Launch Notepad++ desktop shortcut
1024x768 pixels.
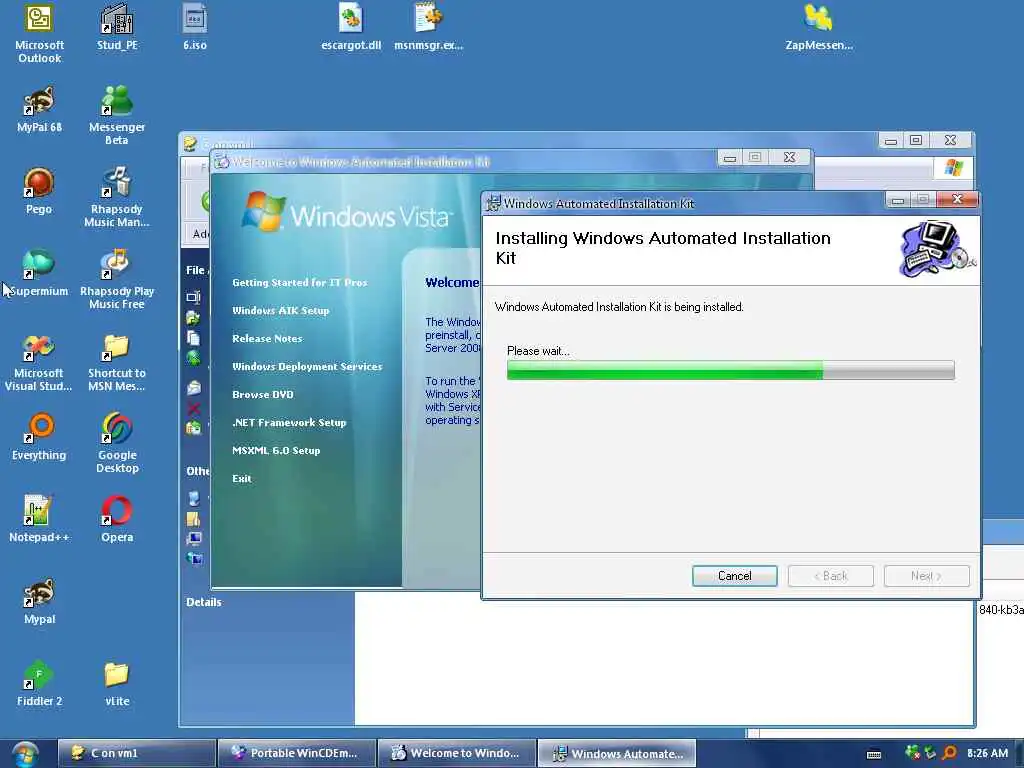pos(39,520)
